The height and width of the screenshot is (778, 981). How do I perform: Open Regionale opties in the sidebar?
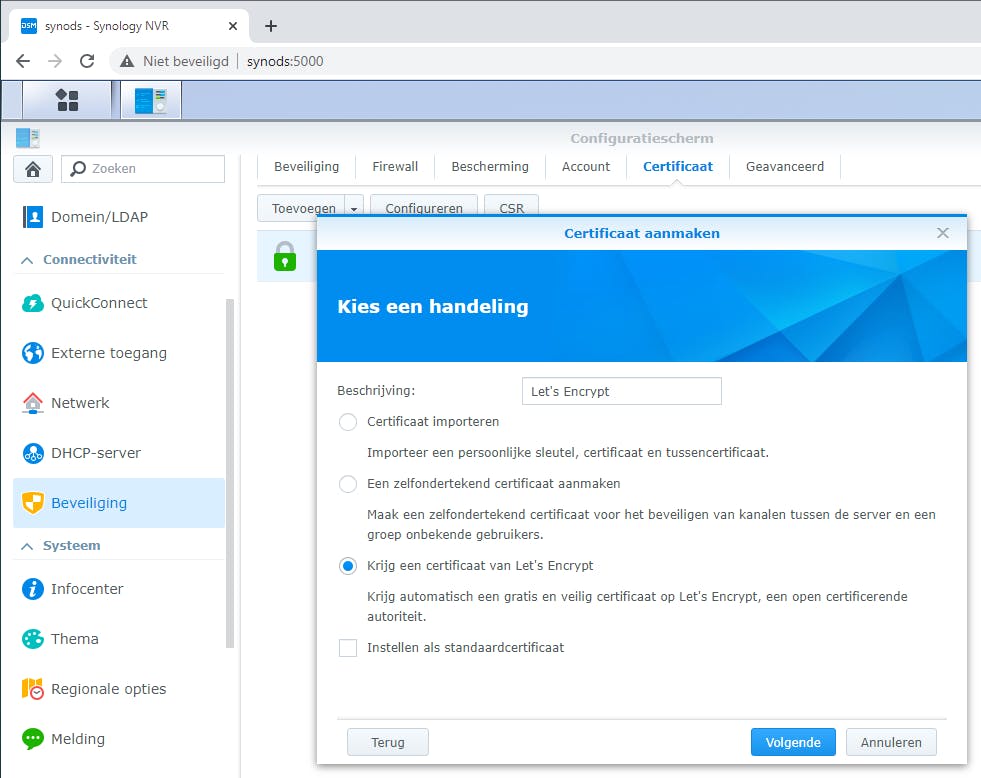tap(119, 689)
